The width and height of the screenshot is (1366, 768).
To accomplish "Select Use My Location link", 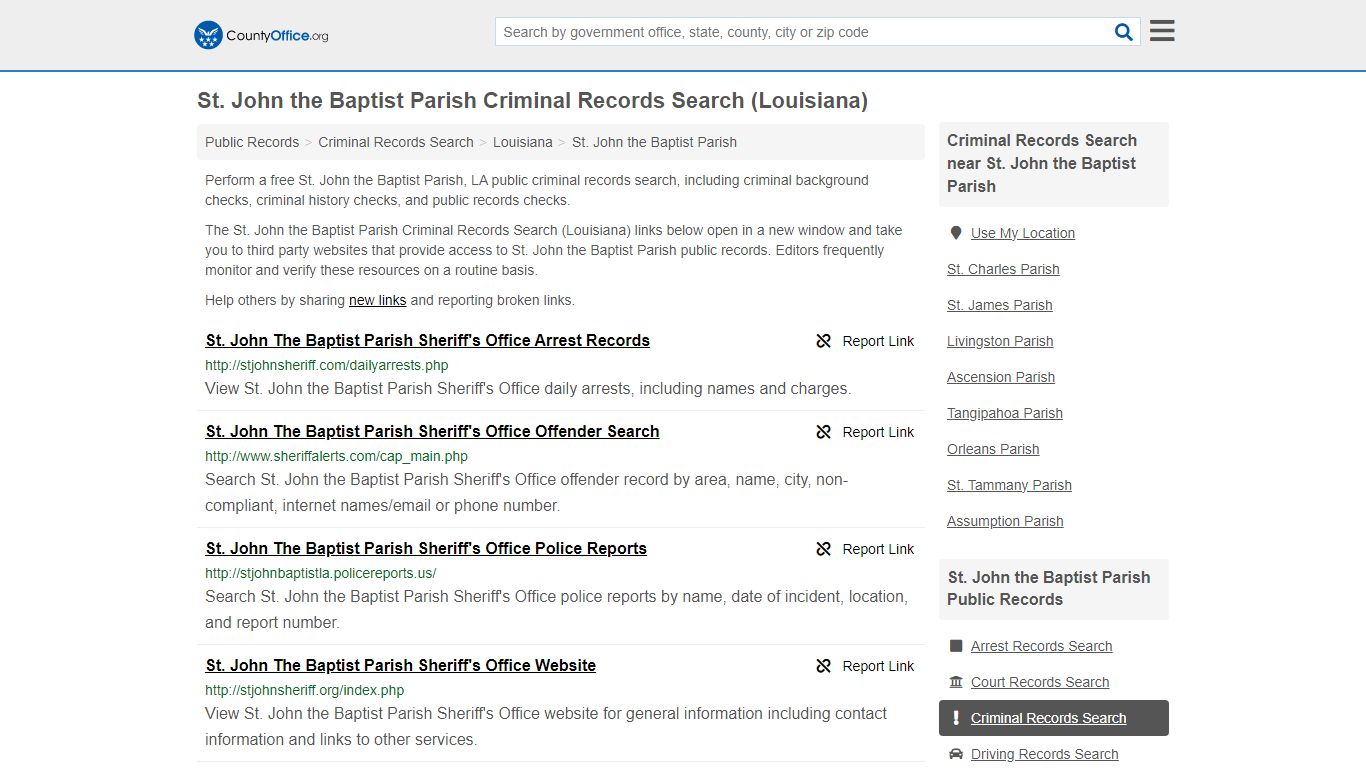I will [1023, 233].
